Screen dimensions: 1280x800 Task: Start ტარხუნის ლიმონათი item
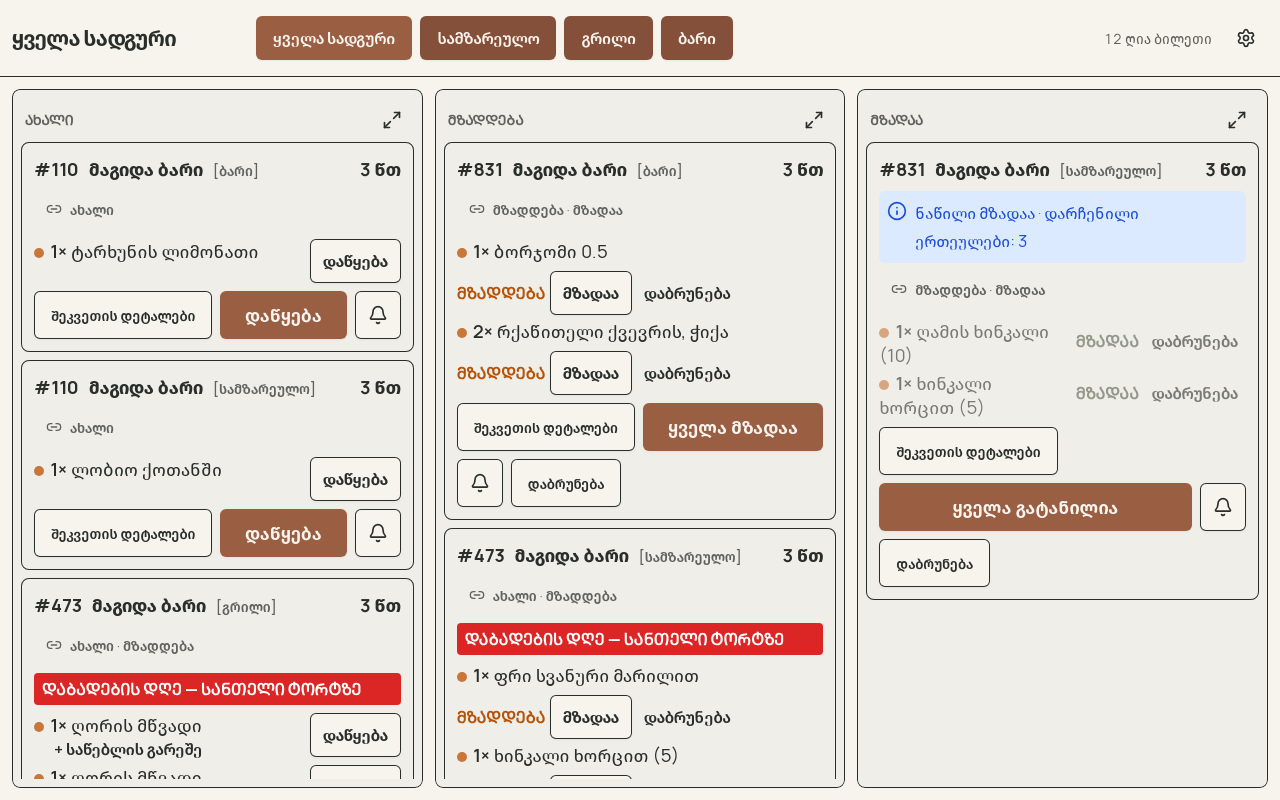click(355, 261)
